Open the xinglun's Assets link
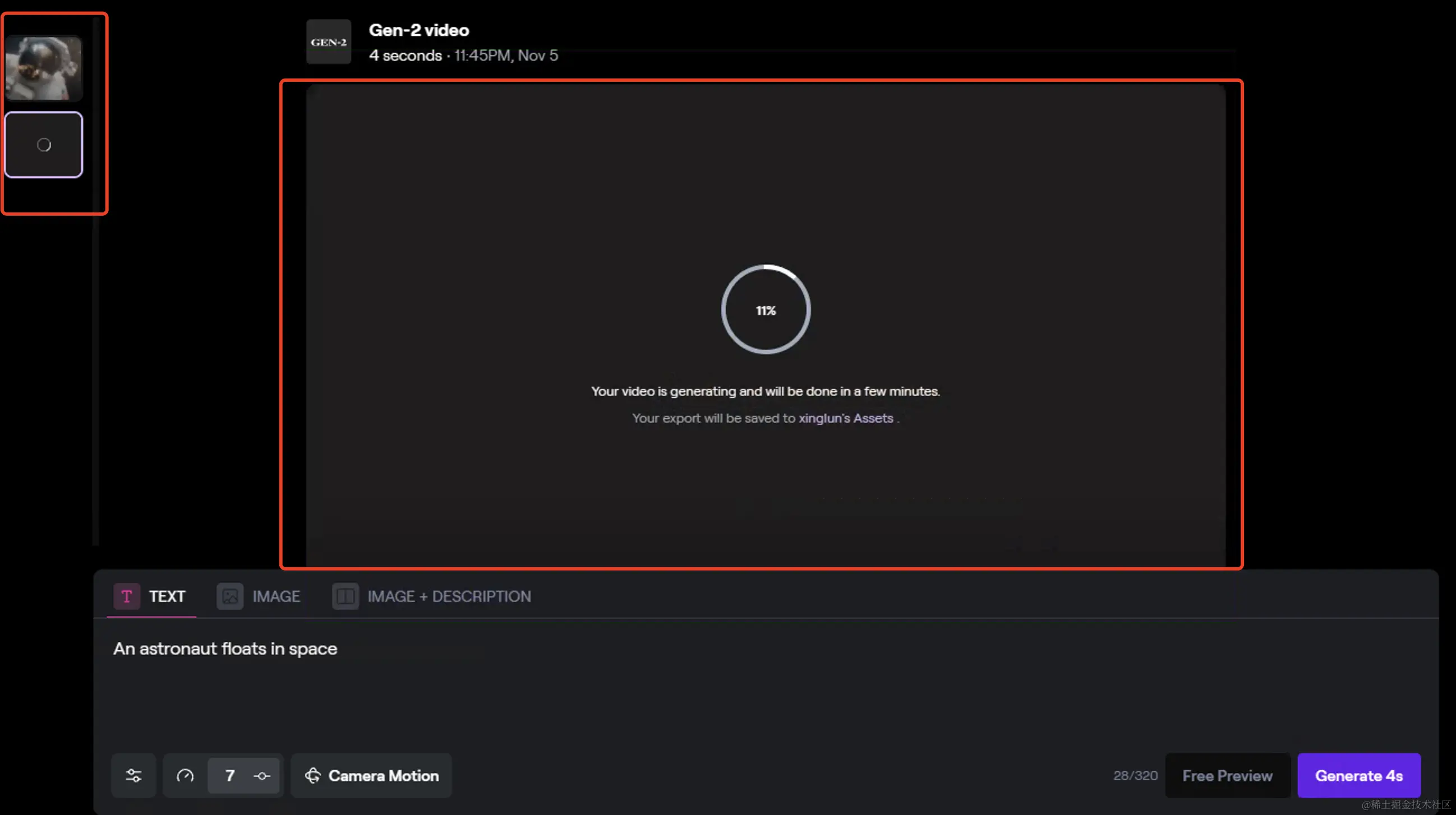The height and width of the screenshot is (815, 1456). [x=846, y=419]
